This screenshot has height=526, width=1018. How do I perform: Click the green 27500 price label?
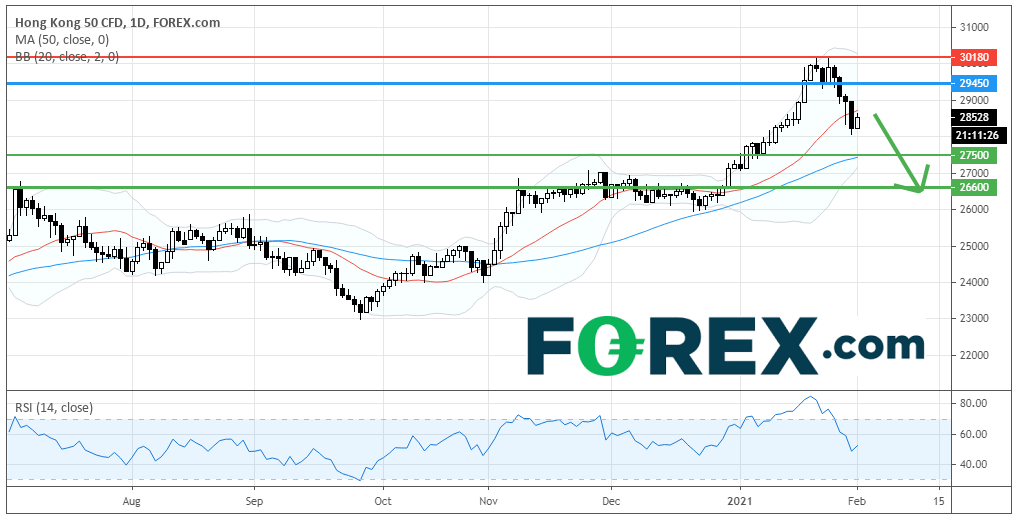[x=973, y=155]
